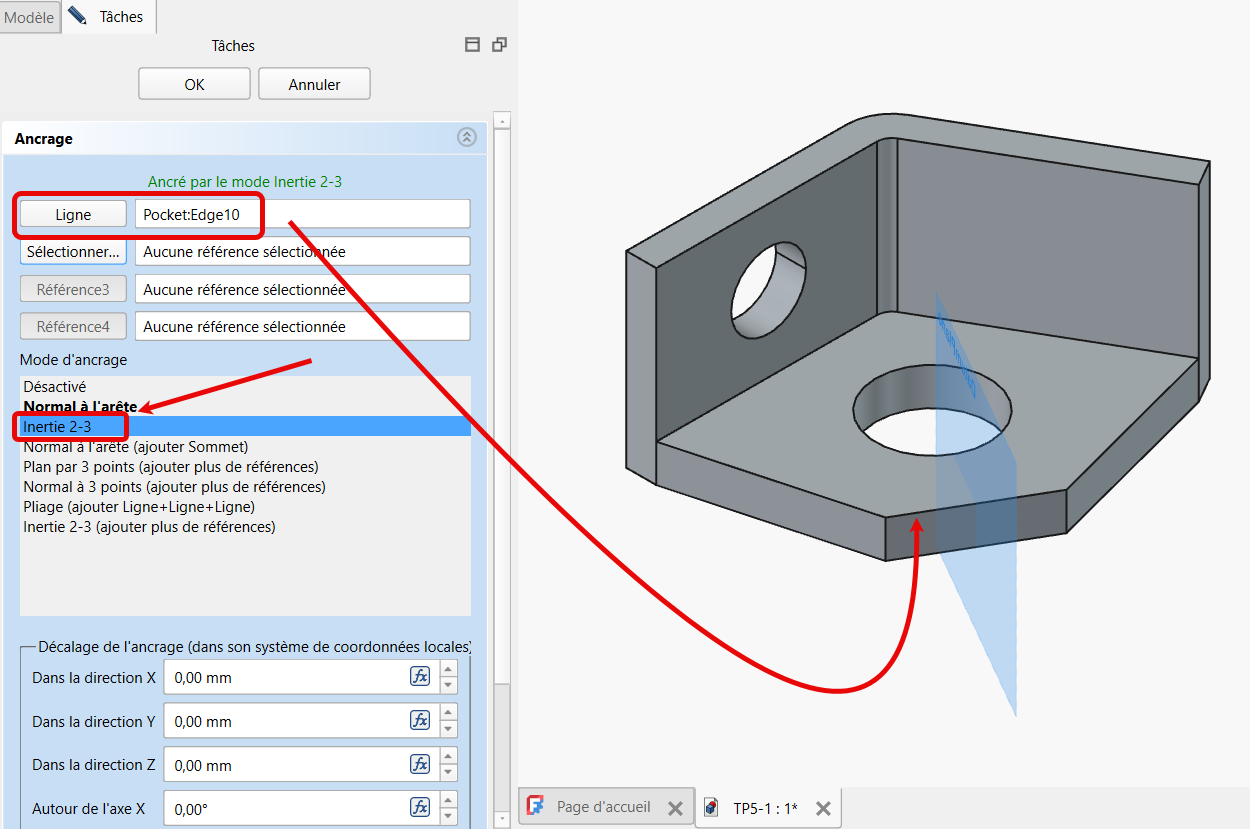This screenshot has height=829, width=1250.
Task: Click the Sélectionner... reference button
Action: 73,252
